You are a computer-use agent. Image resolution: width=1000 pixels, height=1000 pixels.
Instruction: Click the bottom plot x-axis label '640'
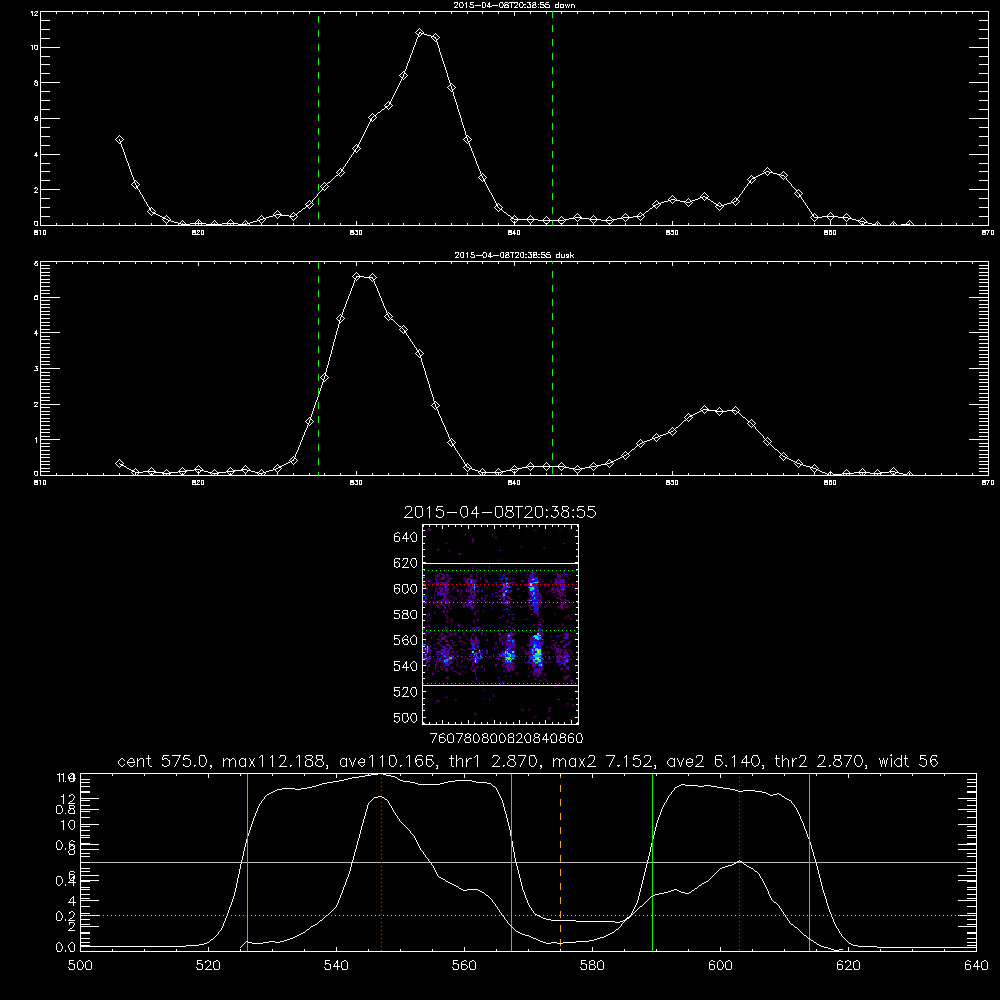point(976,966)
